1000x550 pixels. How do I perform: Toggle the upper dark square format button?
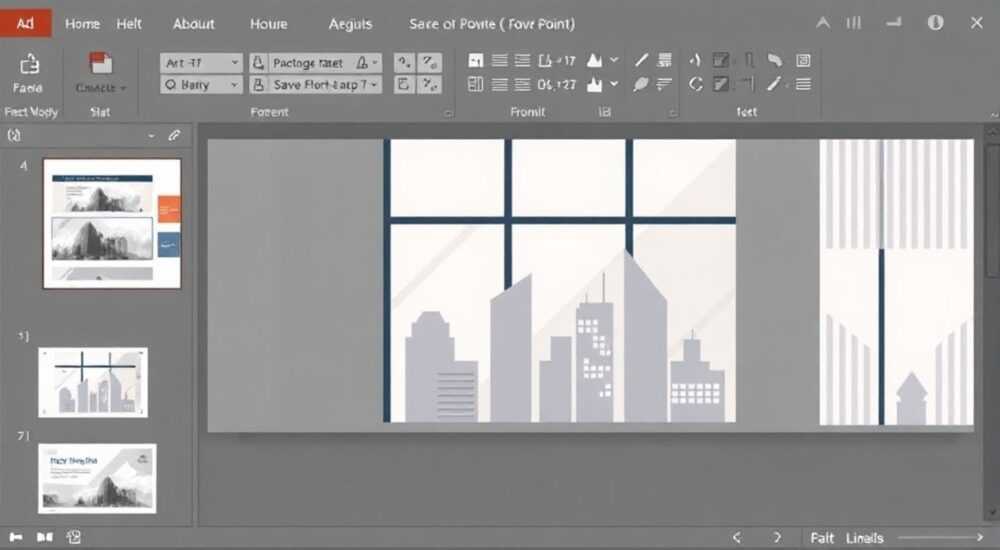pos(721,60)
